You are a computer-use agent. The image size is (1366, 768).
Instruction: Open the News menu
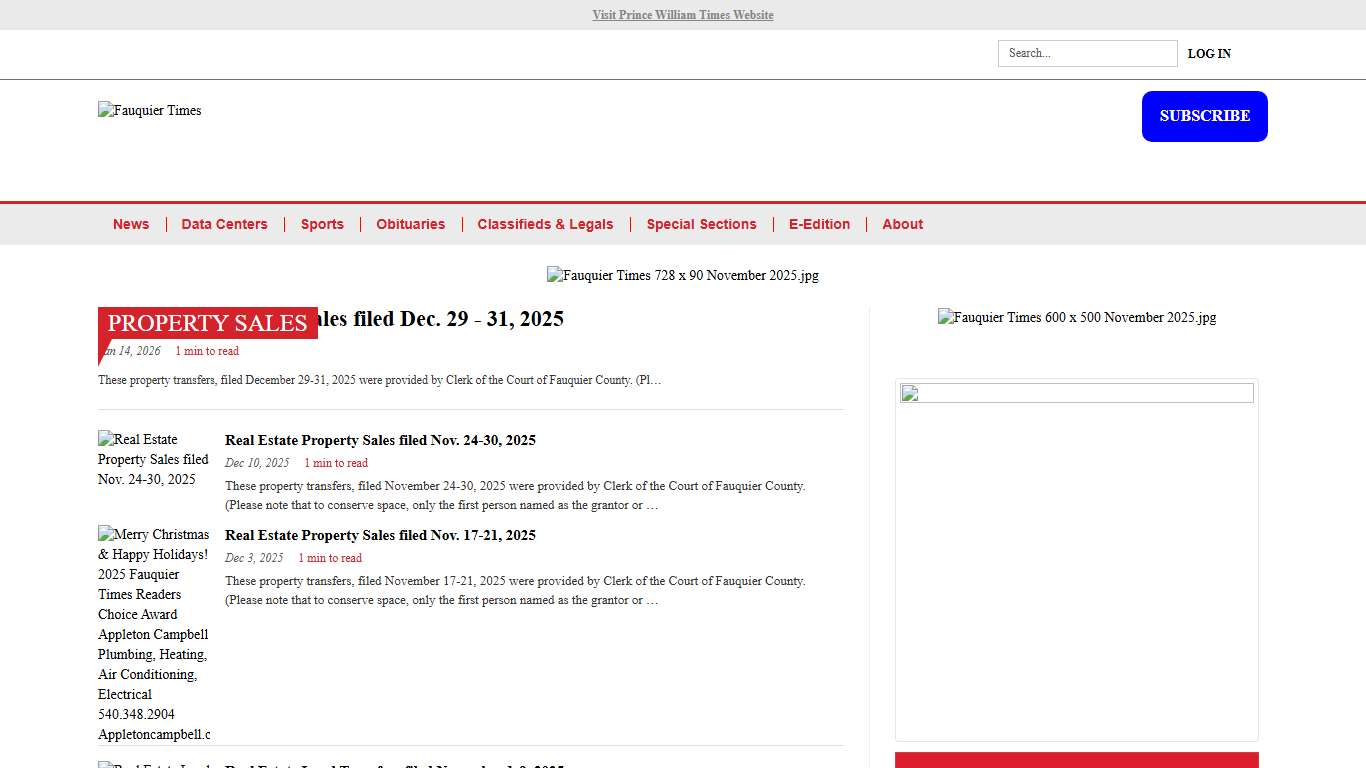131,224
